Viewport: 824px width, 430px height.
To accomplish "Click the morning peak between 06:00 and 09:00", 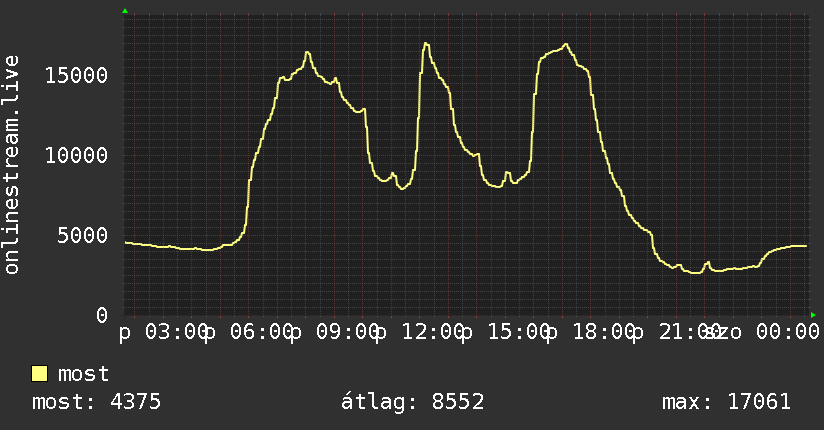I will pos(307,52).
